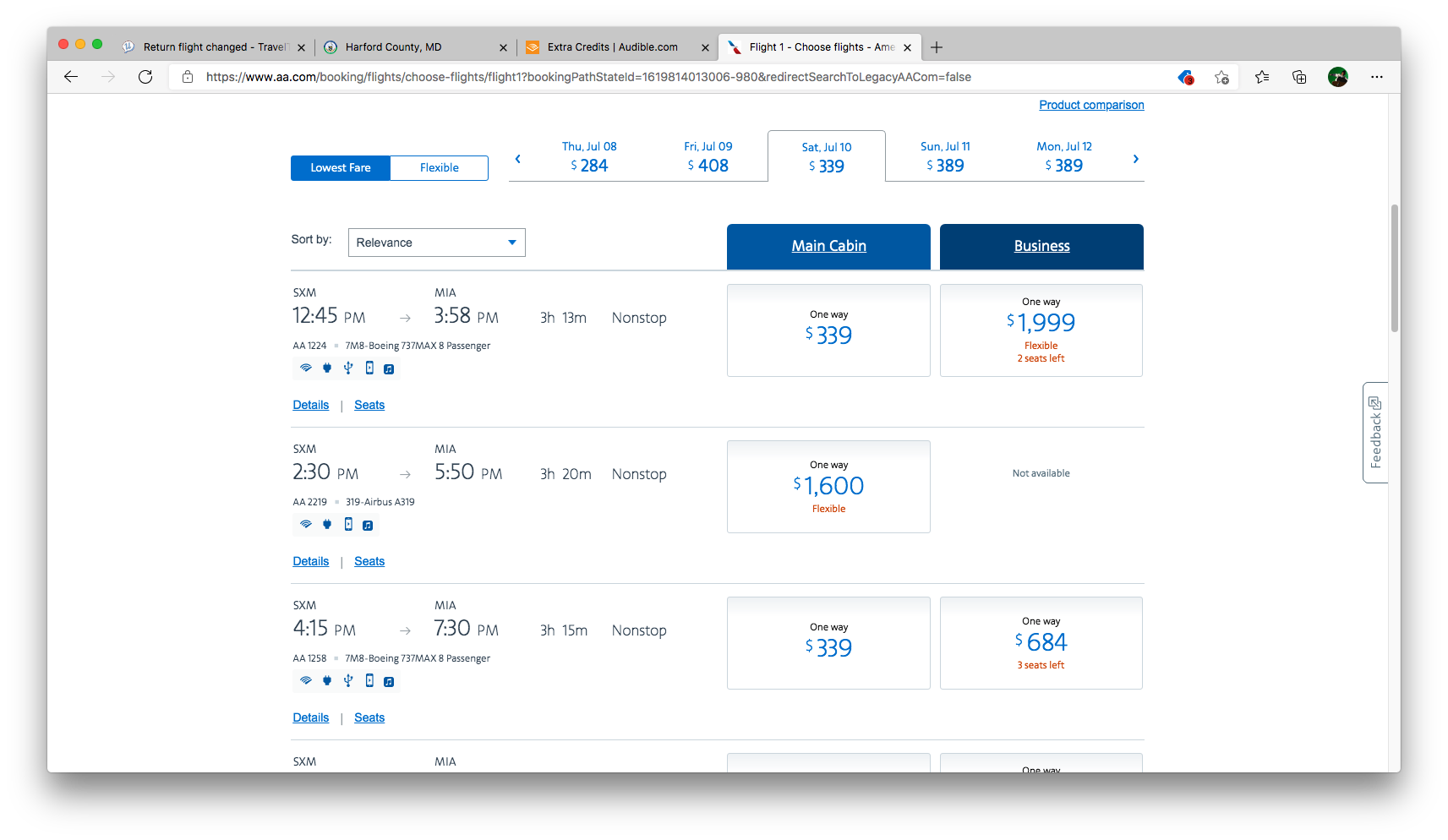Choose $339 Main Cabin fare for 4:15 PM flight

click(x=828, y=643)
